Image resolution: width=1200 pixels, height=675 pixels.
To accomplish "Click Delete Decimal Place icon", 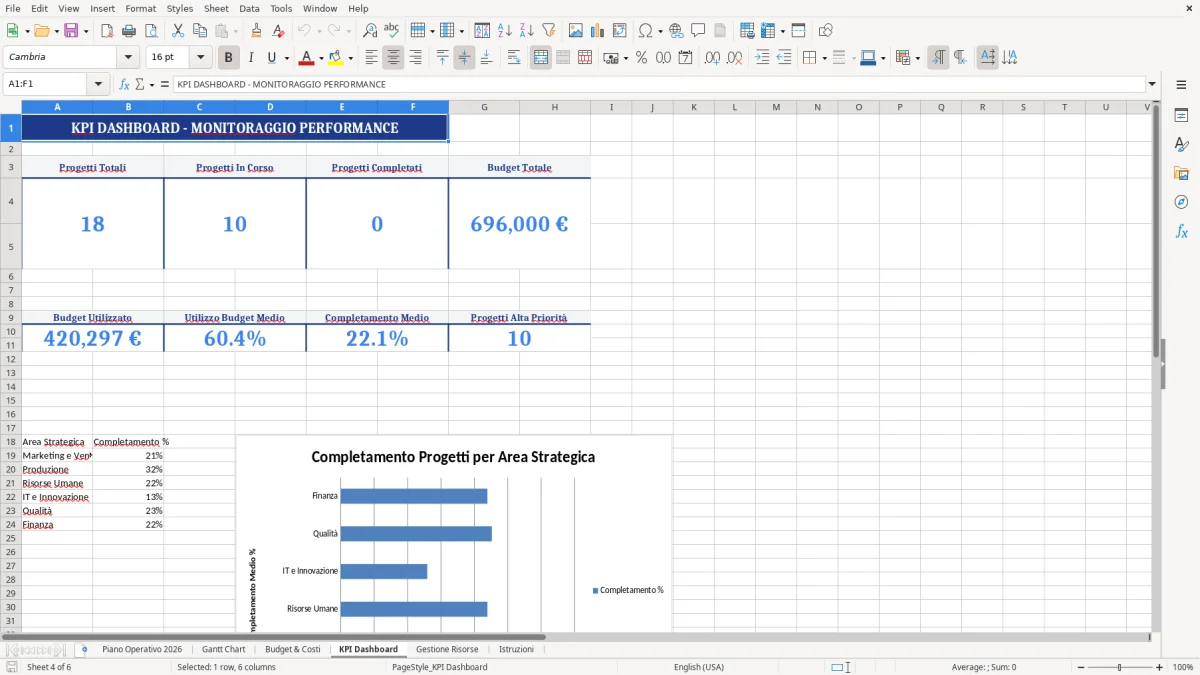I will click(734, 58).
